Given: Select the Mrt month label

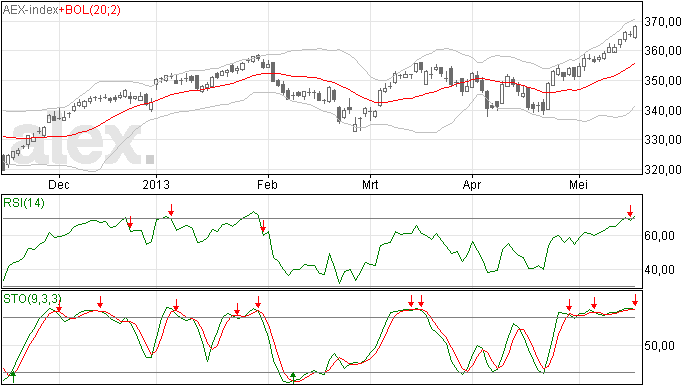Looking at the screenshot, I should point(370,184).
